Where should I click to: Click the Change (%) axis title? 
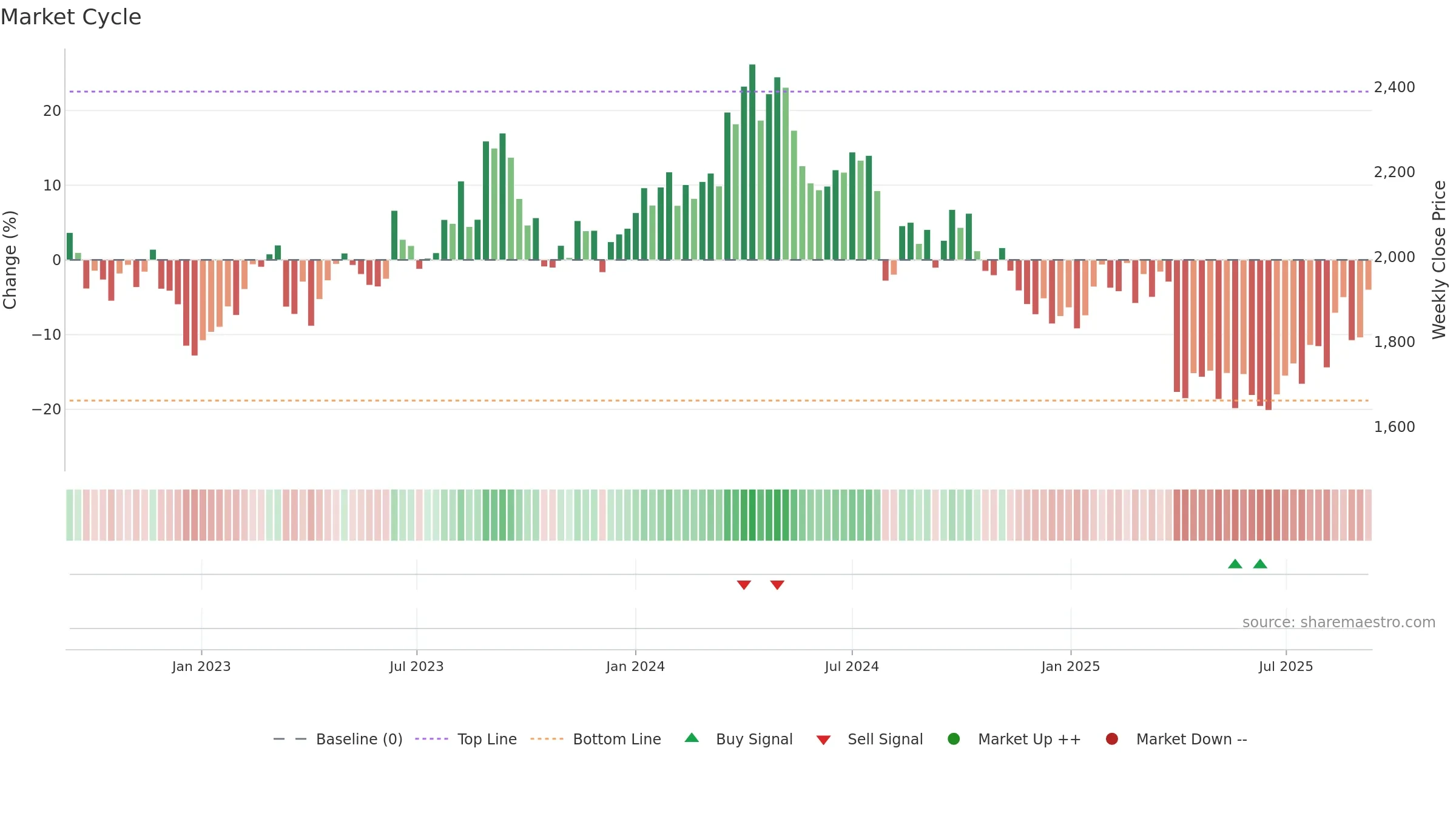pos(10,260)
